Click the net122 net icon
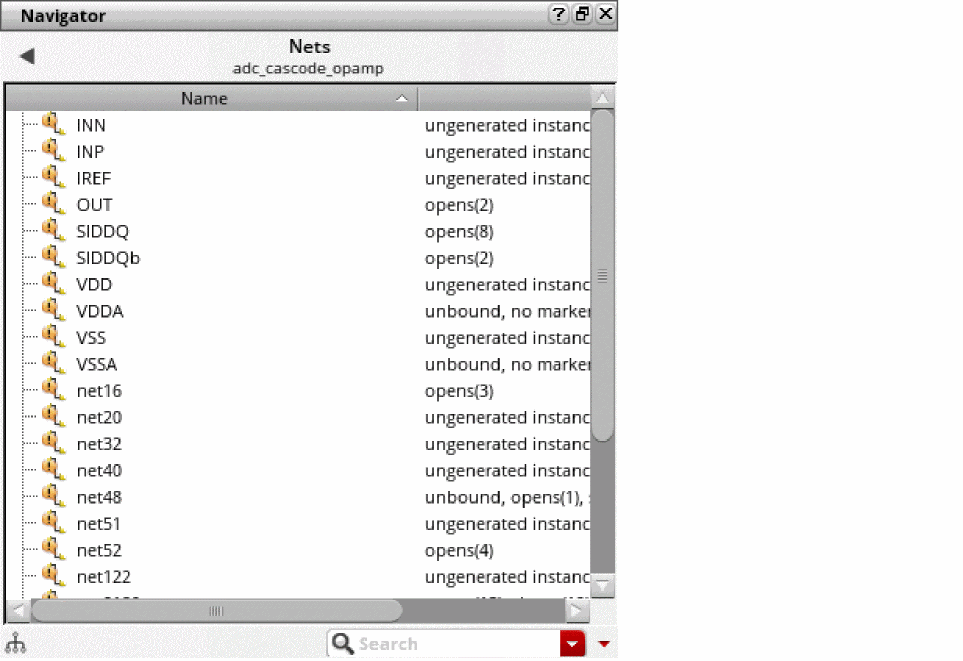 [x=53, y=575]
